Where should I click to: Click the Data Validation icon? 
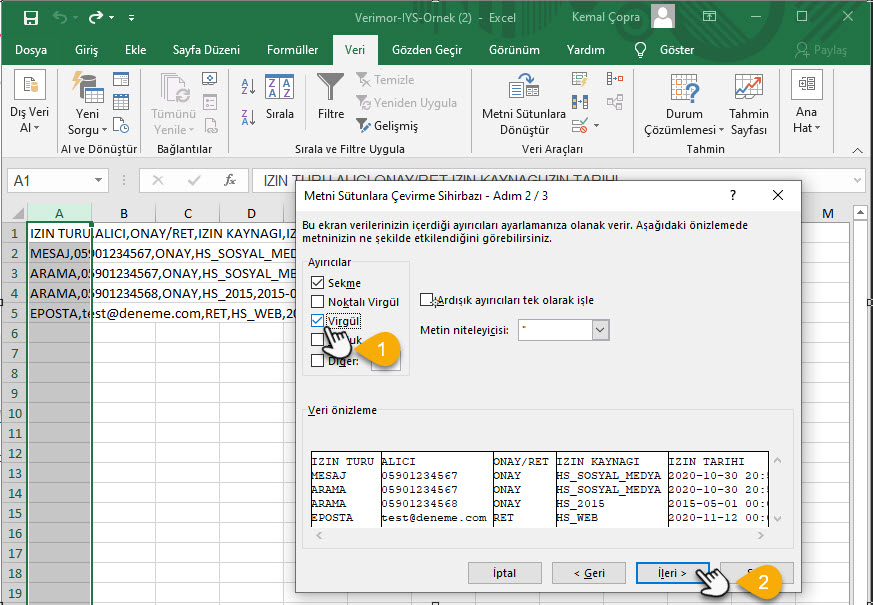pos(580,126)
